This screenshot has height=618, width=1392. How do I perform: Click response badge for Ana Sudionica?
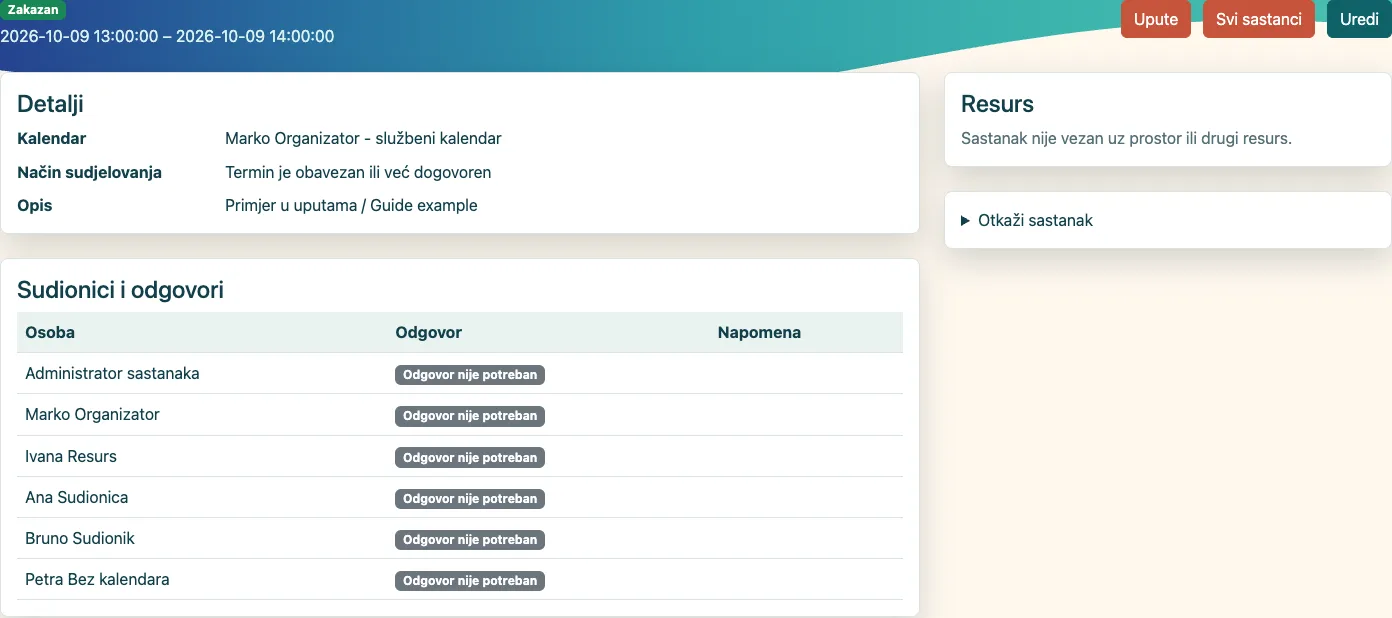pos(470,499)
